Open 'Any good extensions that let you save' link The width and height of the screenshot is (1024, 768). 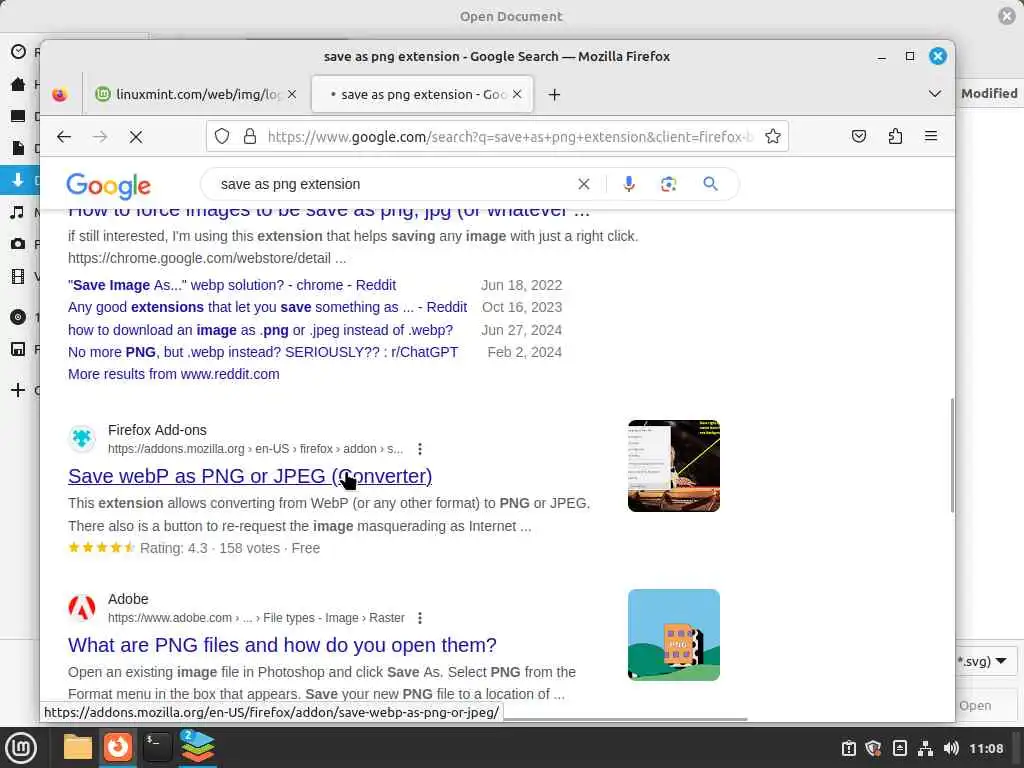pos(267,308)
